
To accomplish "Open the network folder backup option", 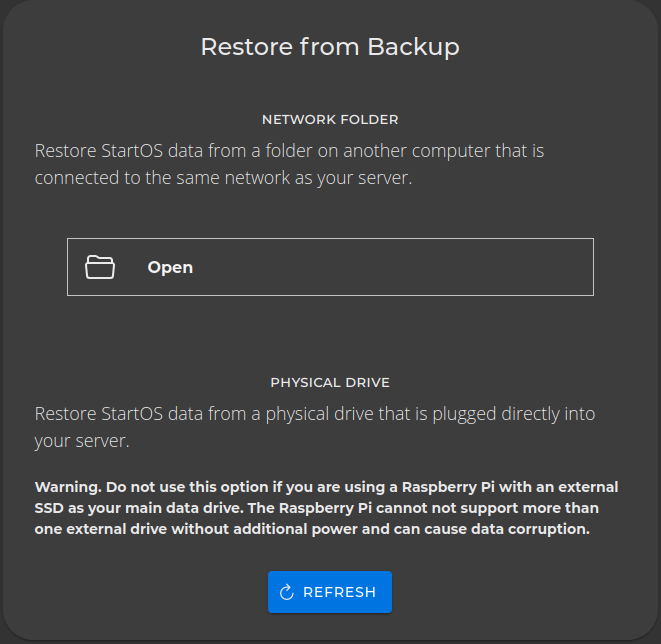I will (330, 267).
